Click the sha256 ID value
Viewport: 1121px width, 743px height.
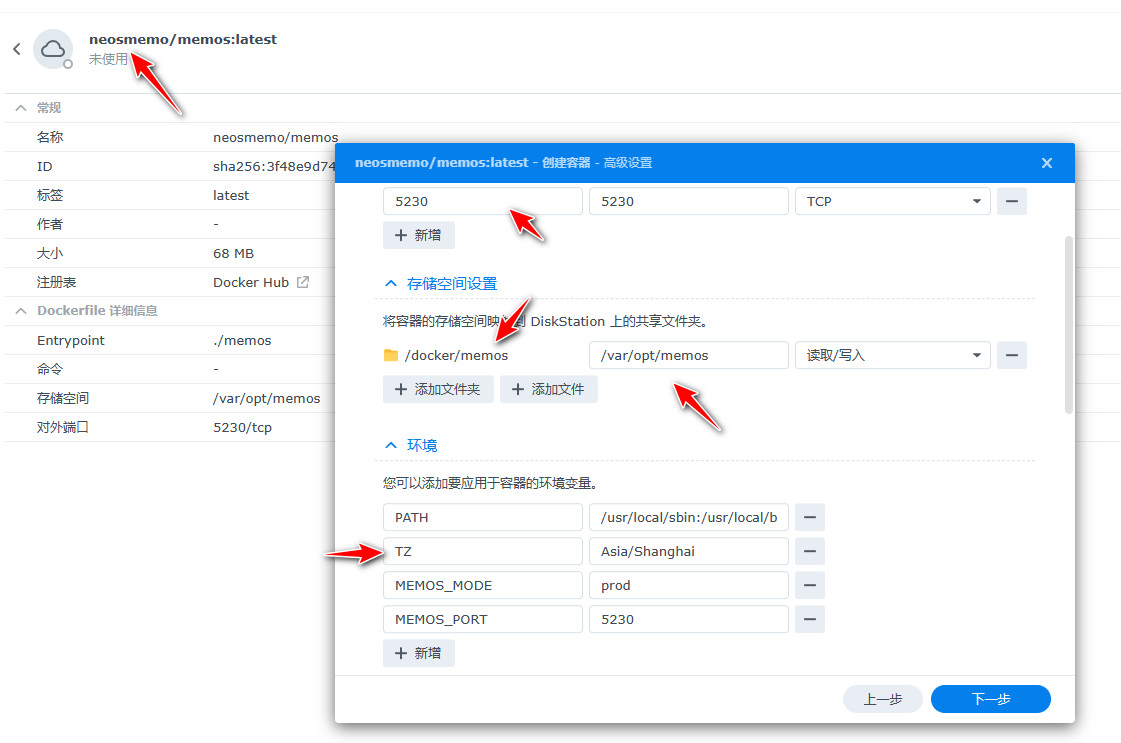pos(274,167)
